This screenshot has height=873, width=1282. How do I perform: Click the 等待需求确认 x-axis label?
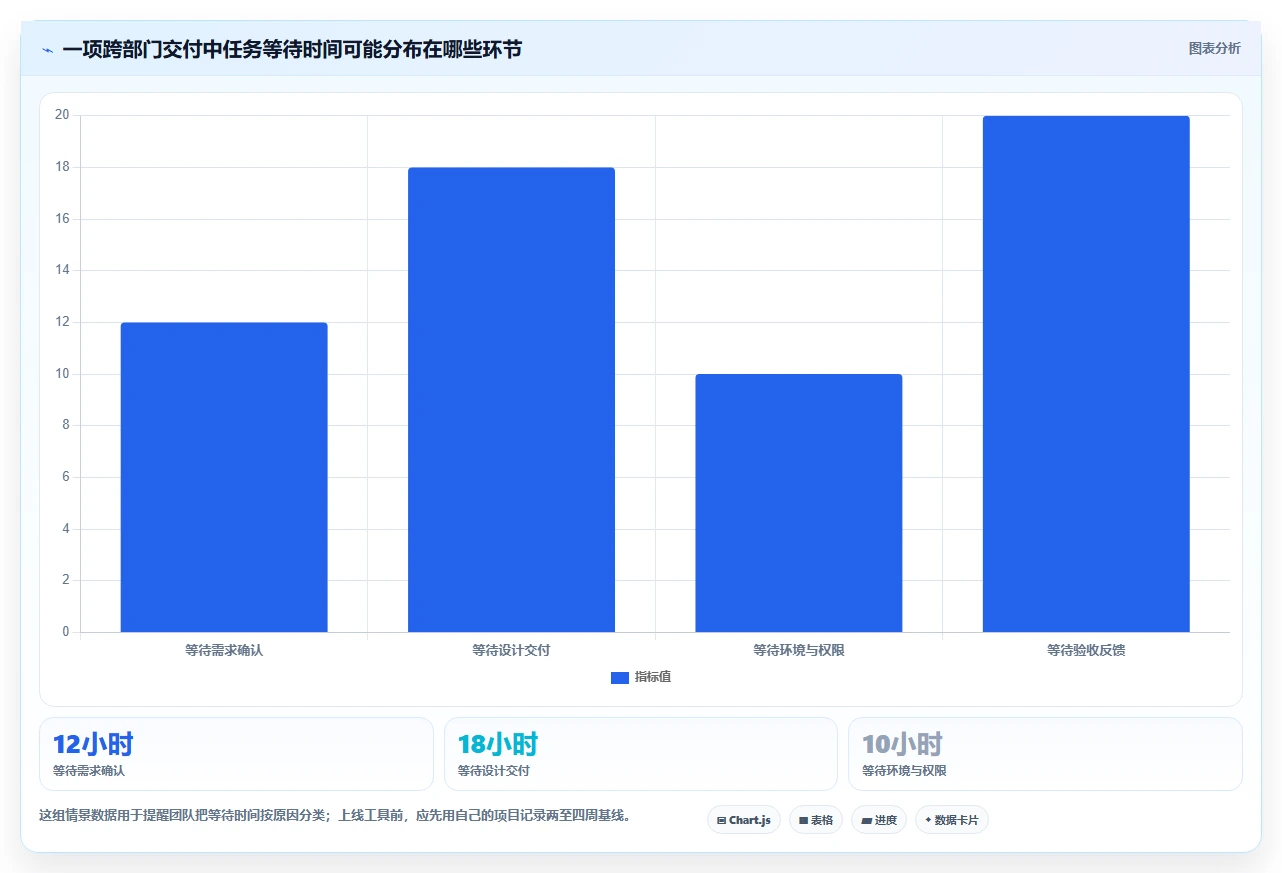(224, 650)
